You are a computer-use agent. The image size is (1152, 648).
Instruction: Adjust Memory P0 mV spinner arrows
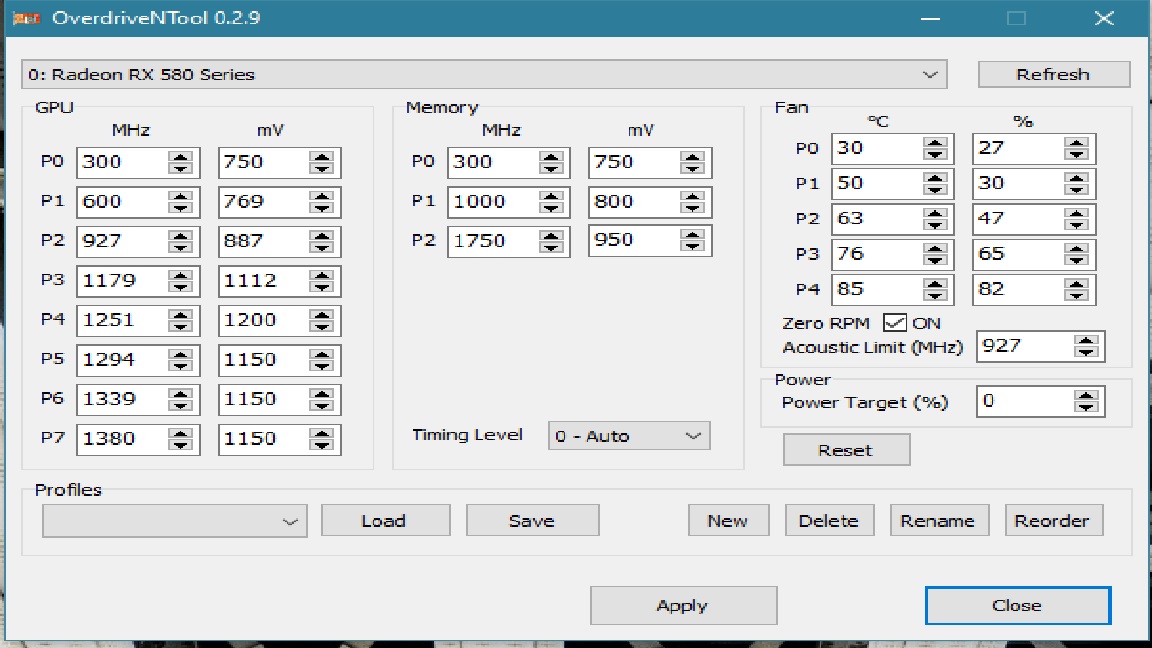[692, 162]
